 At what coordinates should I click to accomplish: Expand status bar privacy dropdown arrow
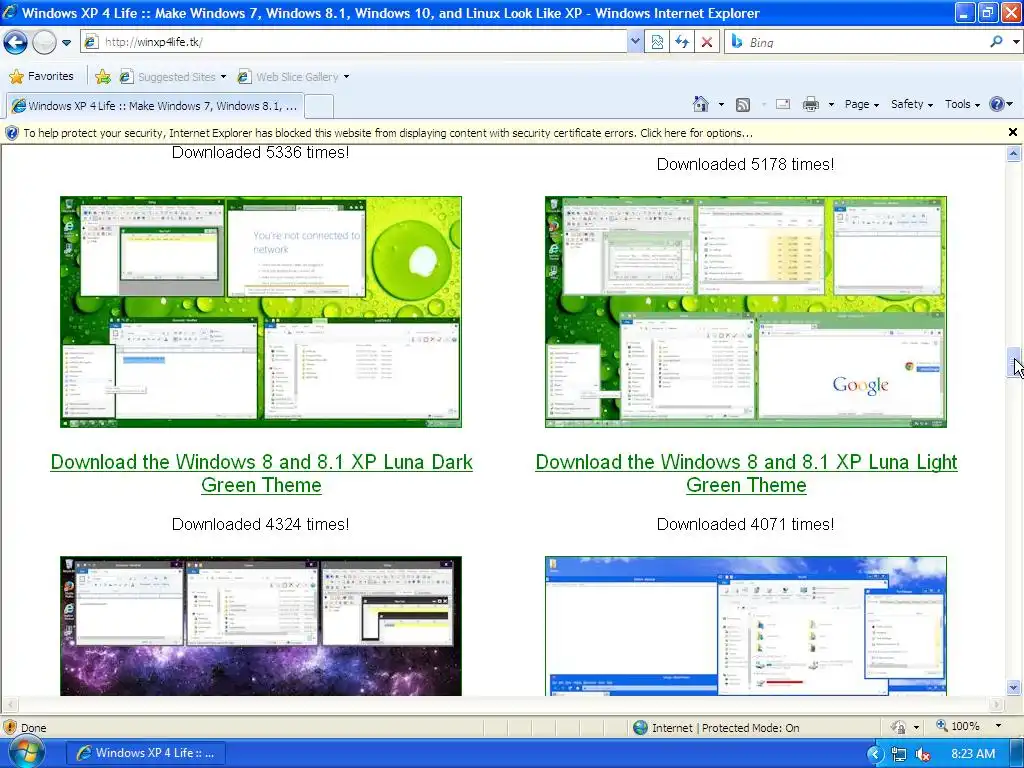(916, 727)
